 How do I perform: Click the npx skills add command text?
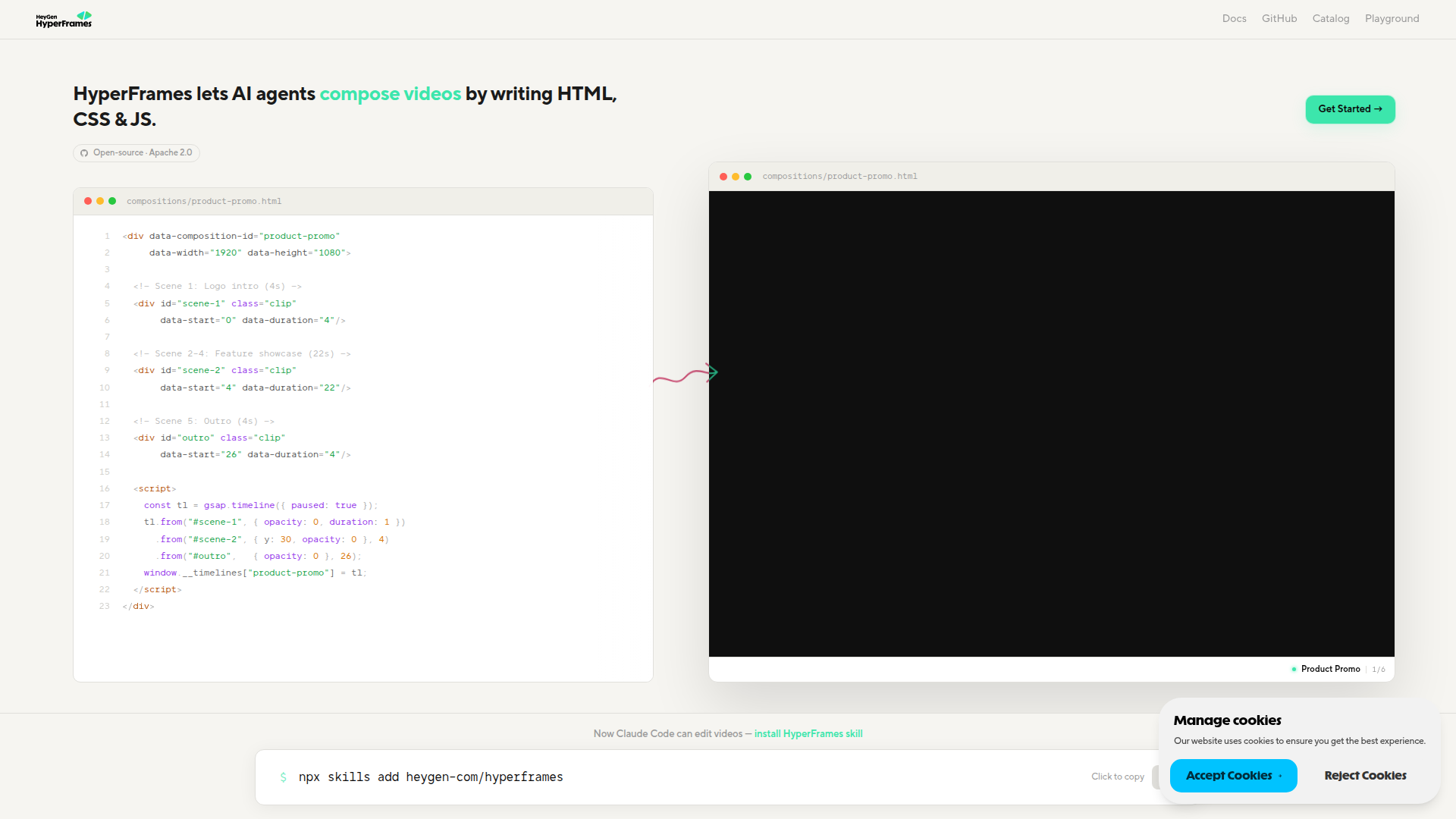click(x=431, y=777)
